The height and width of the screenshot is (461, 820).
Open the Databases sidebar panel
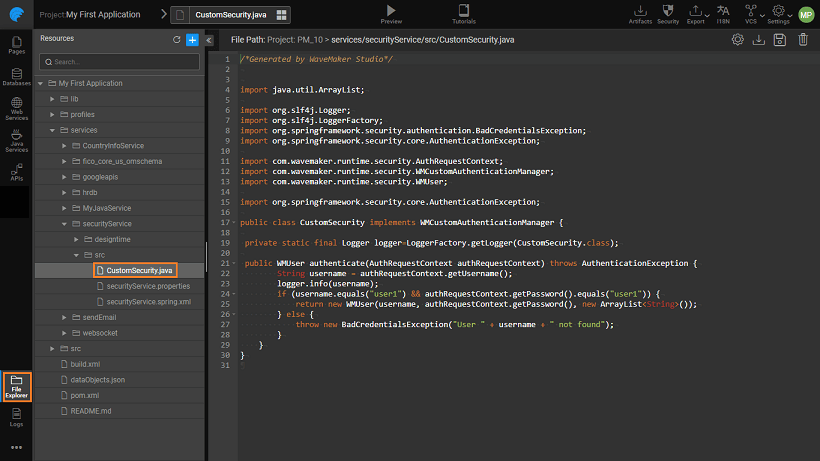[16, 77]
